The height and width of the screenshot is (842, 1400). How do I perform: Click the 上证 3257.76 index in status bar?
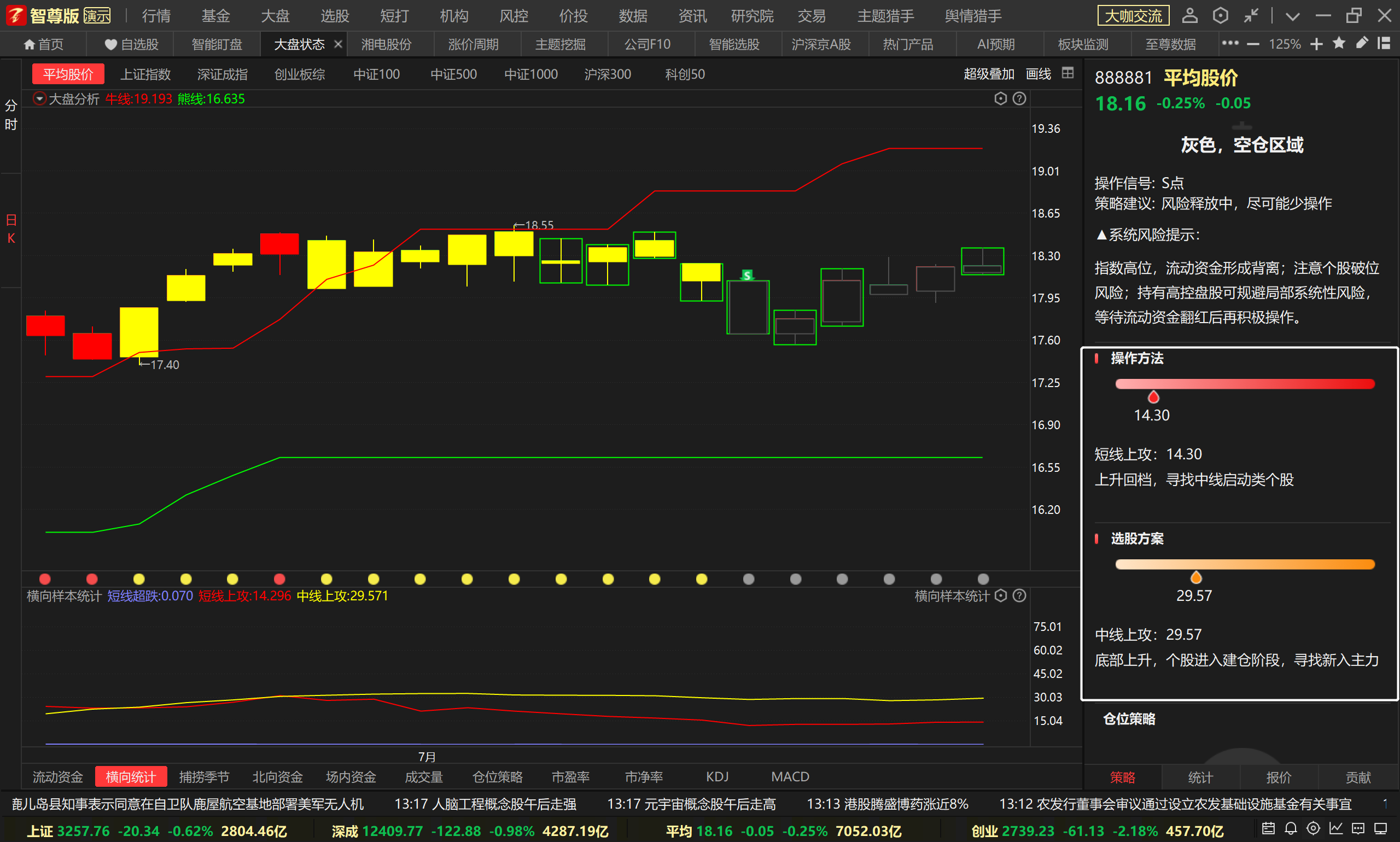pyautogui.click(x=156, y=831)
